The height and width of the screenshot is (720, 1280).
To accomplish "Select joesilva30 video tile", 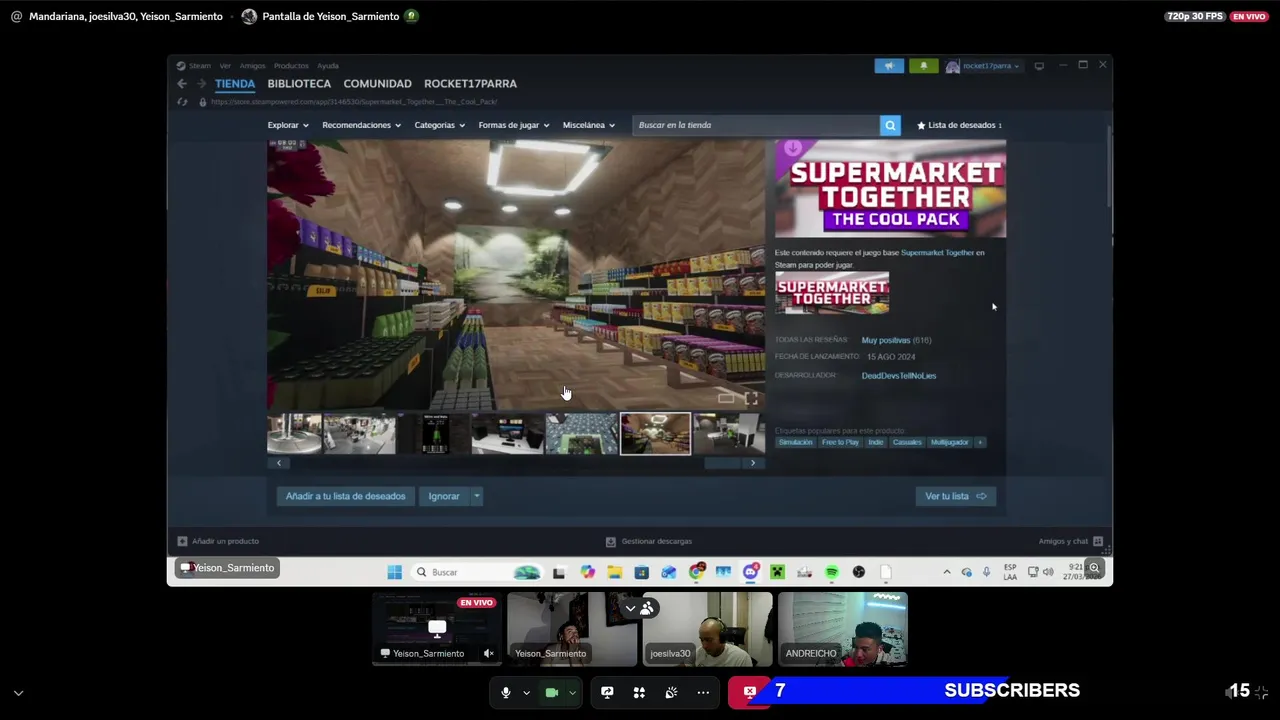I will pos(705,629).
